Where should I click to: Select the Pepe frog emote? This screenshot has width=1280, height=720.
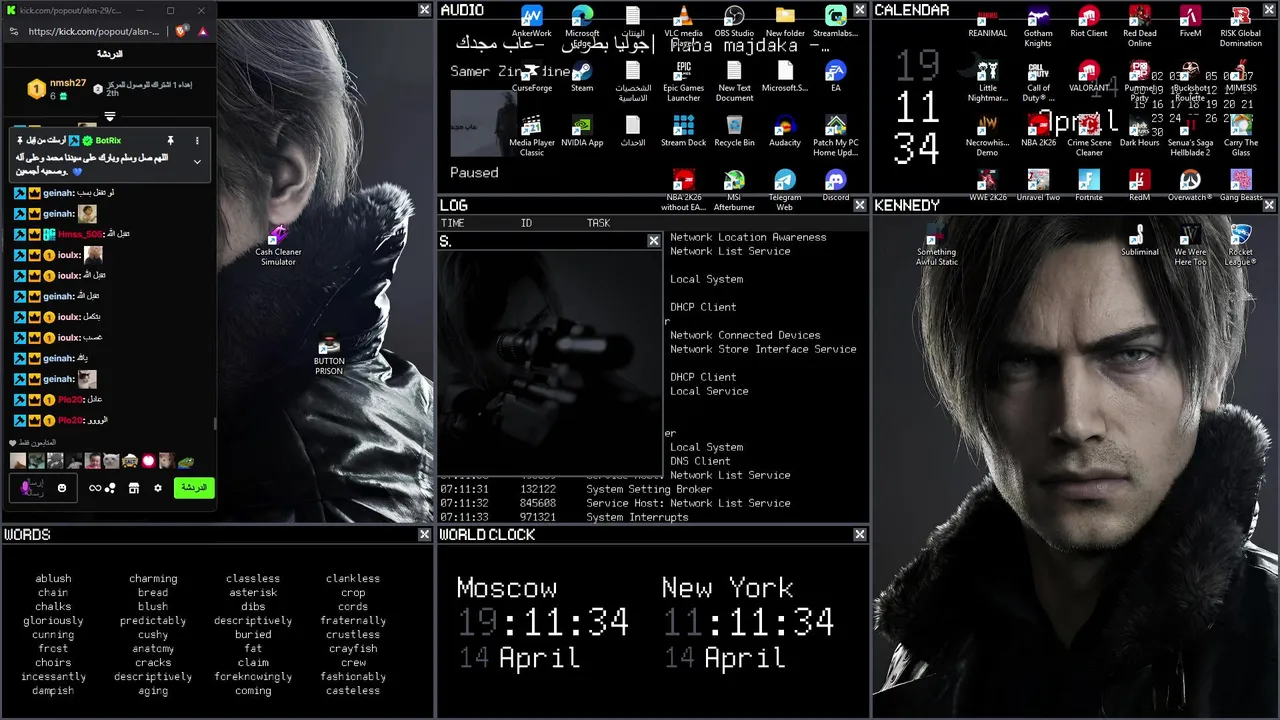(185, 461)
